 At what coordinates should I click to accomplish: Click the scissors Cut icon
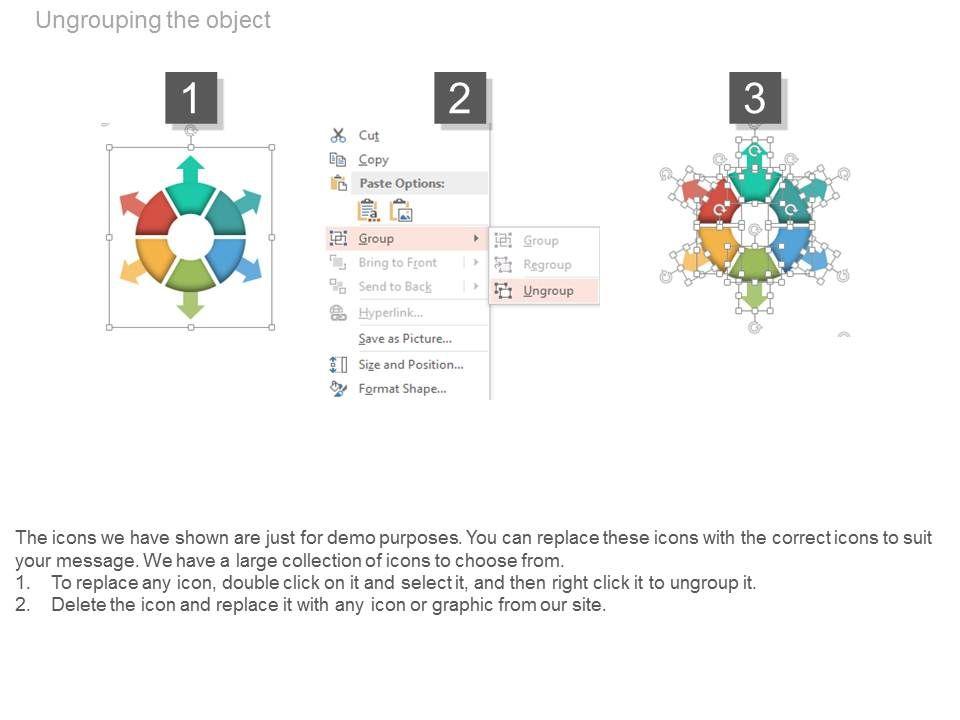point(338,135)
